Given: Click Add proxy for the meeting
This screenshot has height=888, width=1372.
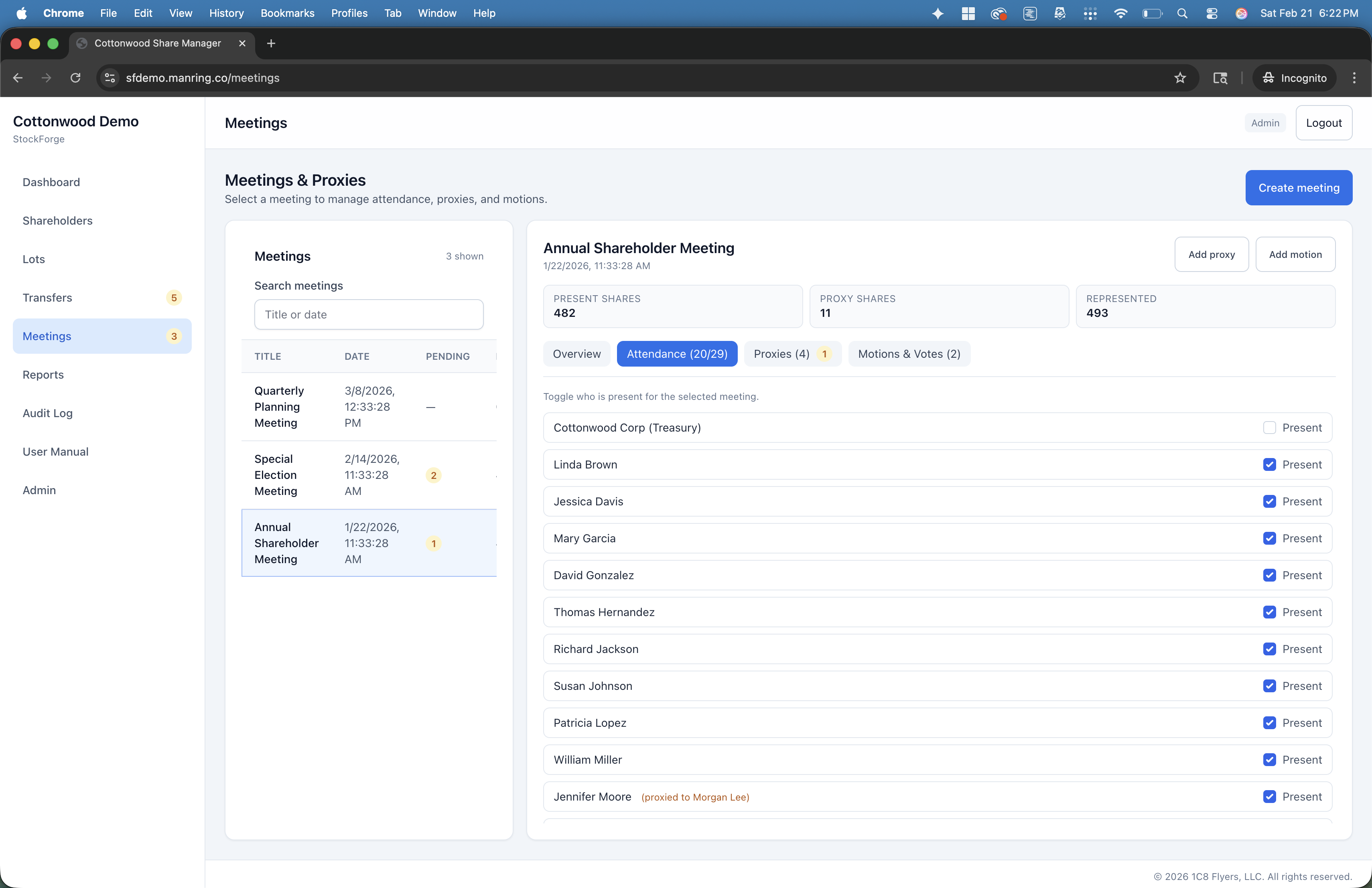Looking at the screenshot, I should (x=1211, y=254).
